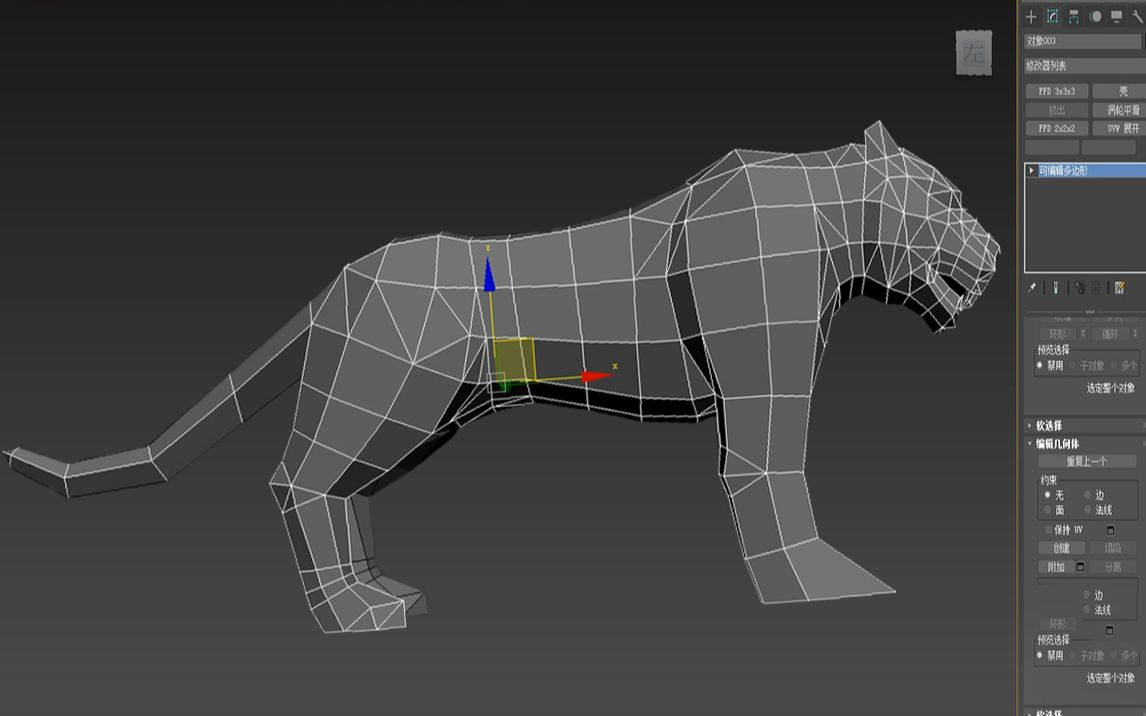The image size is (1146, 716).
Task: Apply the 涡轮平滑 modifier button
Action: coord(1120,110)
